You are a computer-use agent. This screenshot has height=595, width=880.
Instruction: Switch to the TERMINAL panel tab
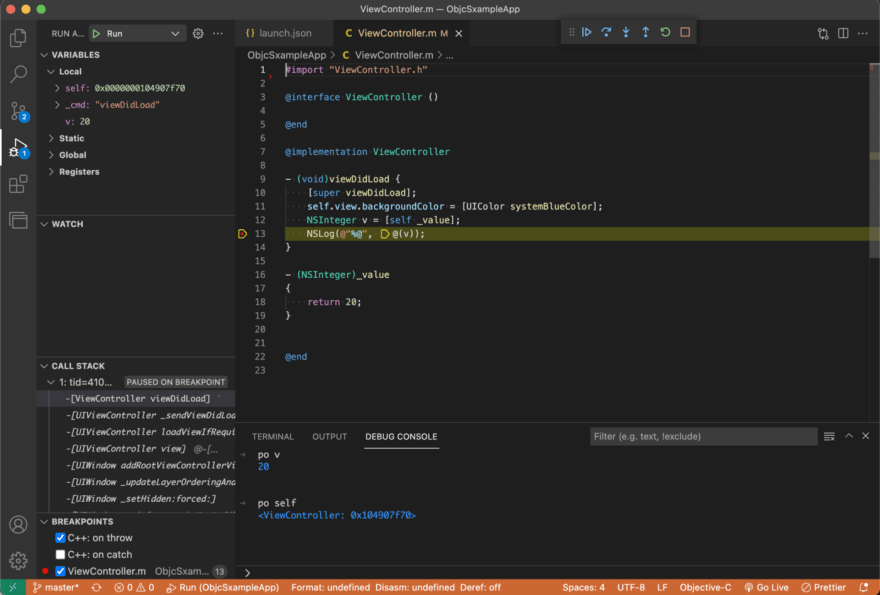coord(272,436)
